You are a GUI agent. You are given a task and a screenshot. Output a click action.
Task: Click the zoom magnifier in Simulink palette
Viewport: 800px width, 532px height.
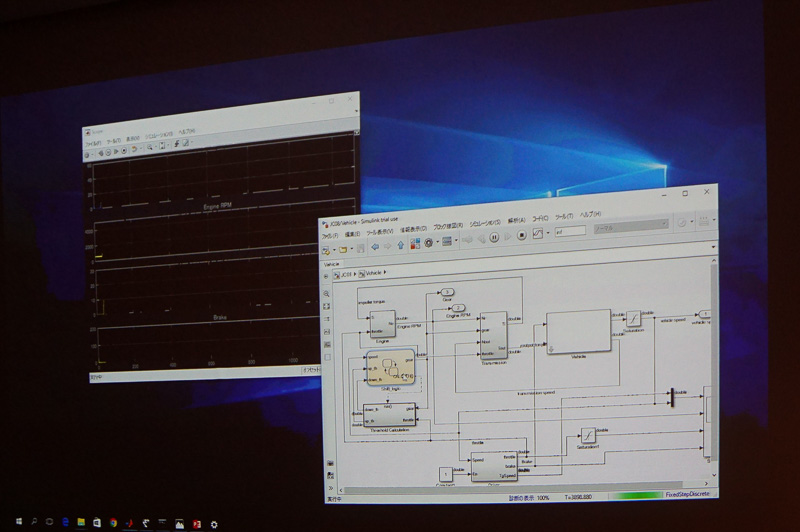327,294
